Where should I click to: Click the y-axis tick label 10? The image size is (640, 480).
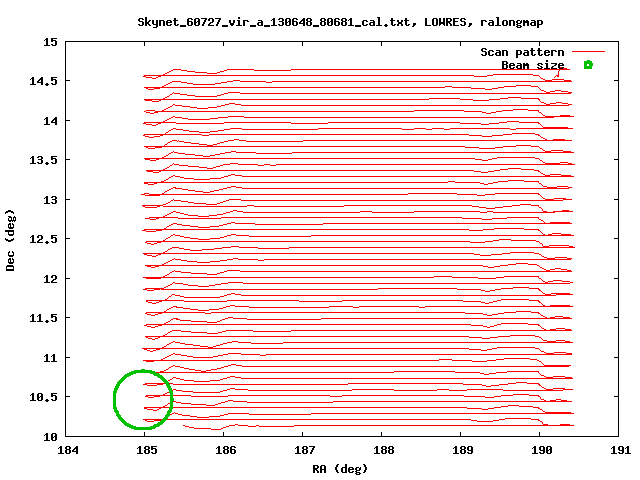tap(50, 437)
